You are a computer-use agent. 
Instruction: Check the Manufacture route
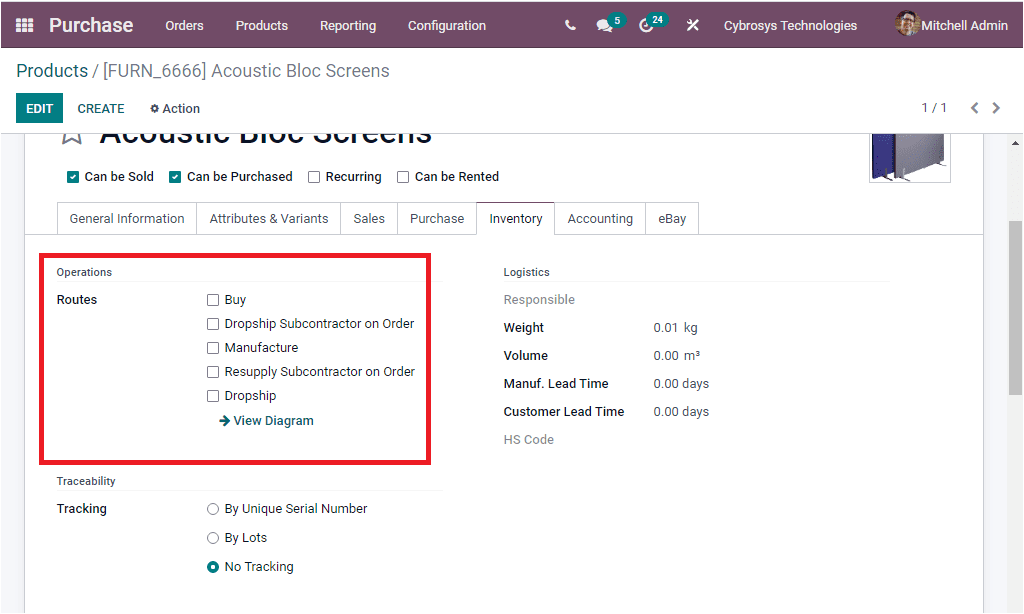tap(213, 347)
